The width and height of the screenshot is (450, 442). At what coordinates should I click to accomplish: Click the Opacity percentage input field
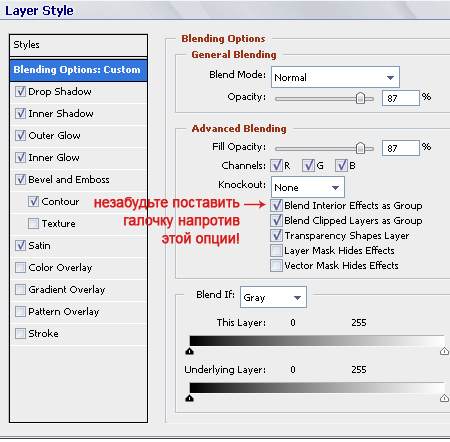(401, 98)
